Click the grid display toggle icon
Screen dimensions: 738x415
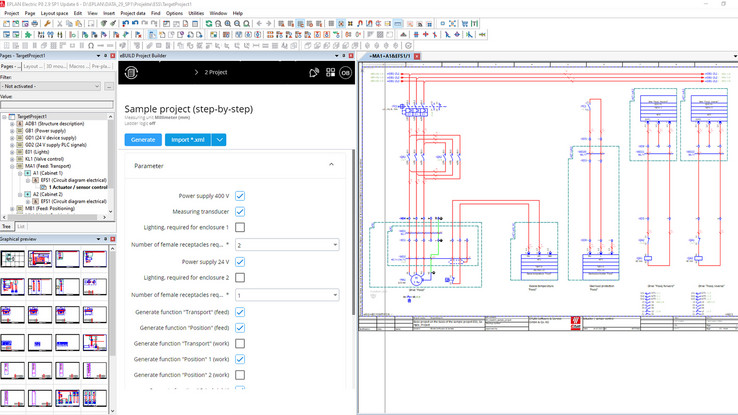331,24
